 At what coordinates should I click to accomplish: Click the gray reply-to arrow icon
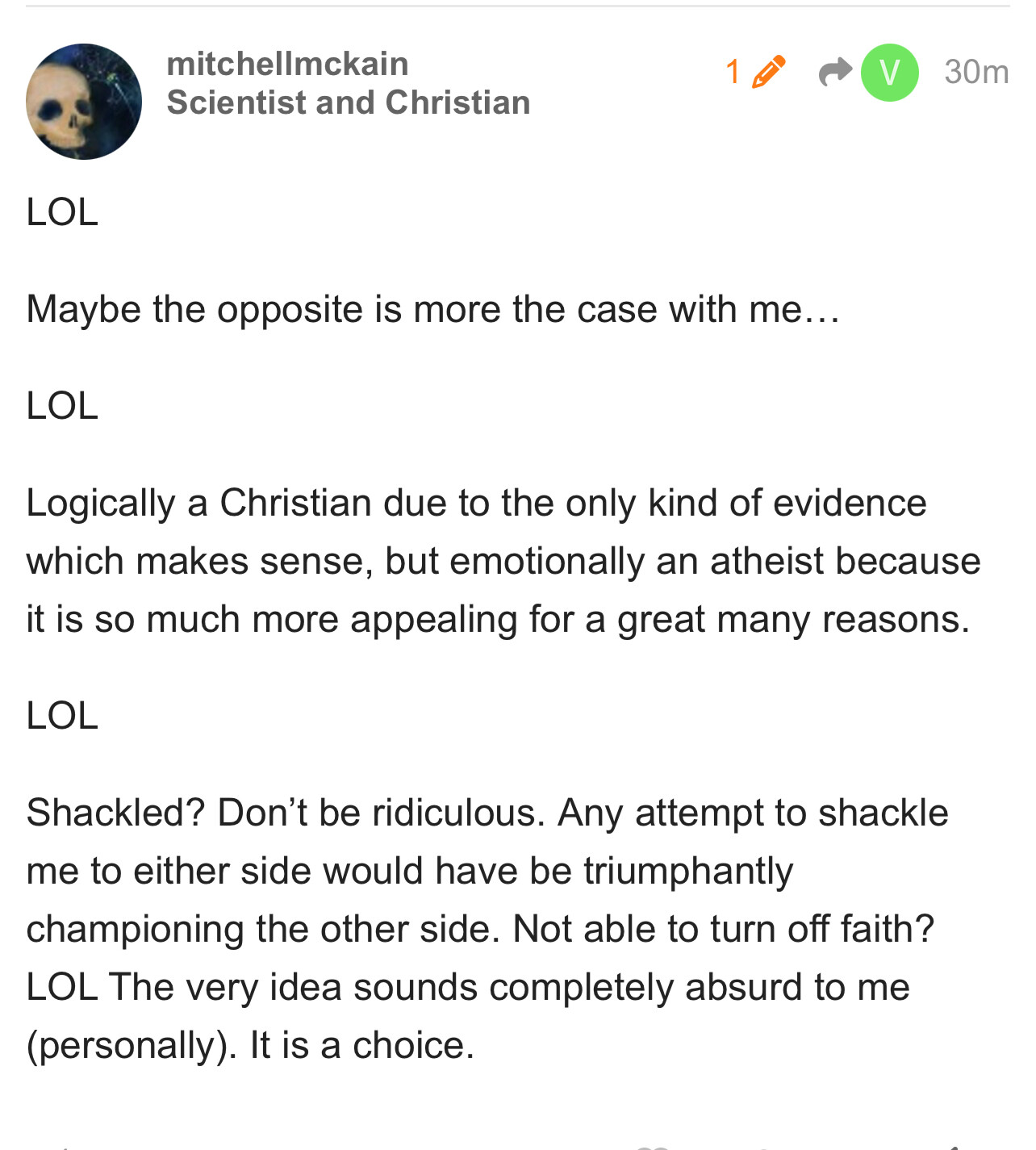[834, 71]
